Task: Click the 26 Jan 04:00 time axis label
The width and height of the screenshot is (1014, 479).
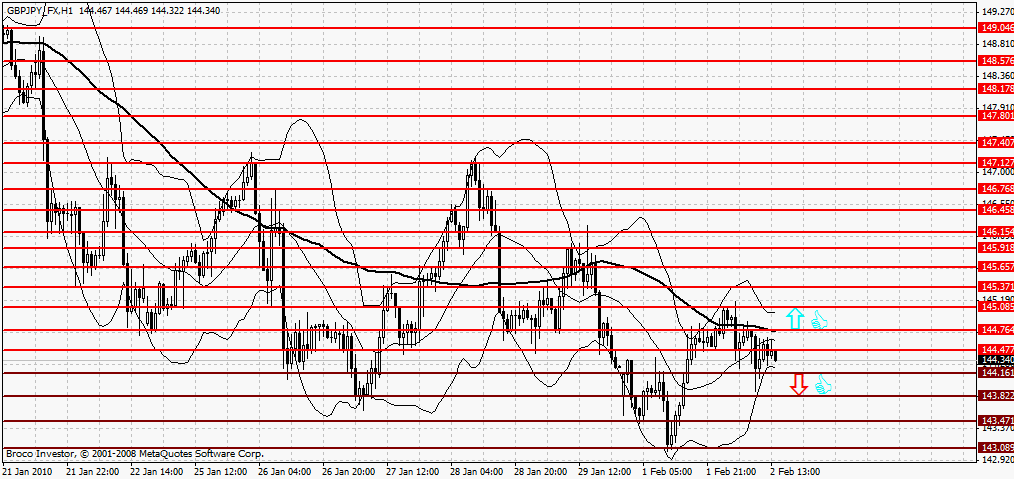Action: pos(286,472)
